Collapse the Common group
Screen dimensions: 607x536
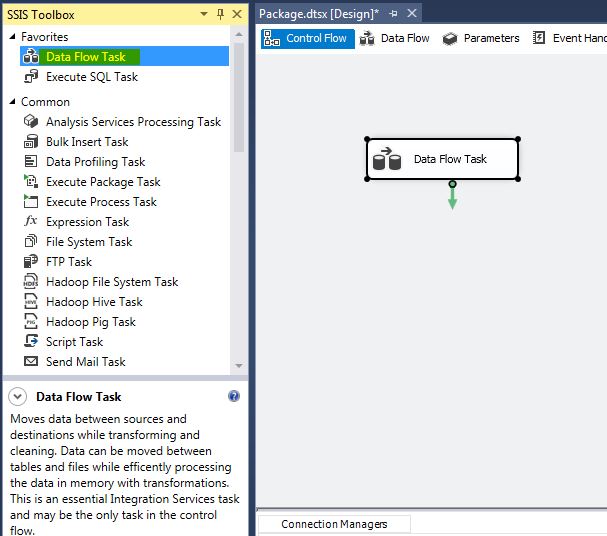[x=12, y=101]
